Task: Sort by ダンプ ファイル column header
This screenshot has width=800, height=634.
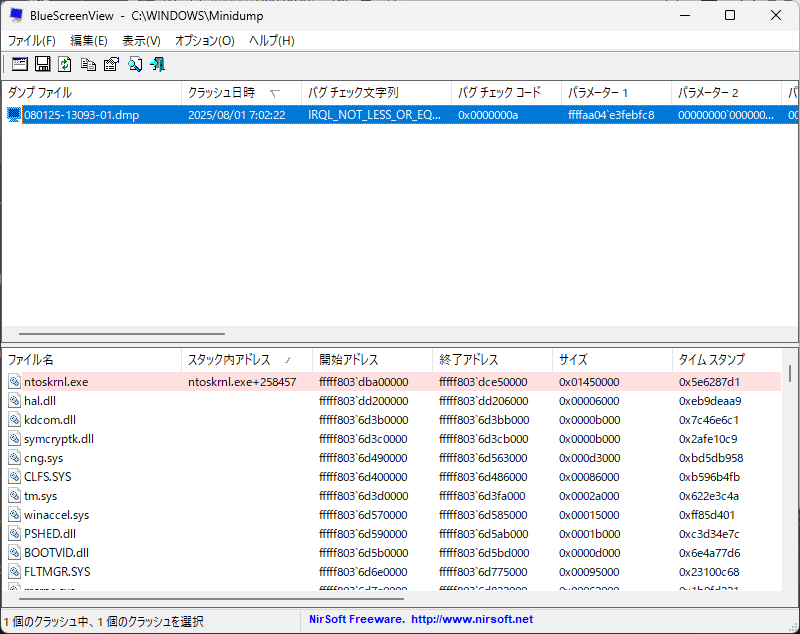Action: tap(92, 93)
